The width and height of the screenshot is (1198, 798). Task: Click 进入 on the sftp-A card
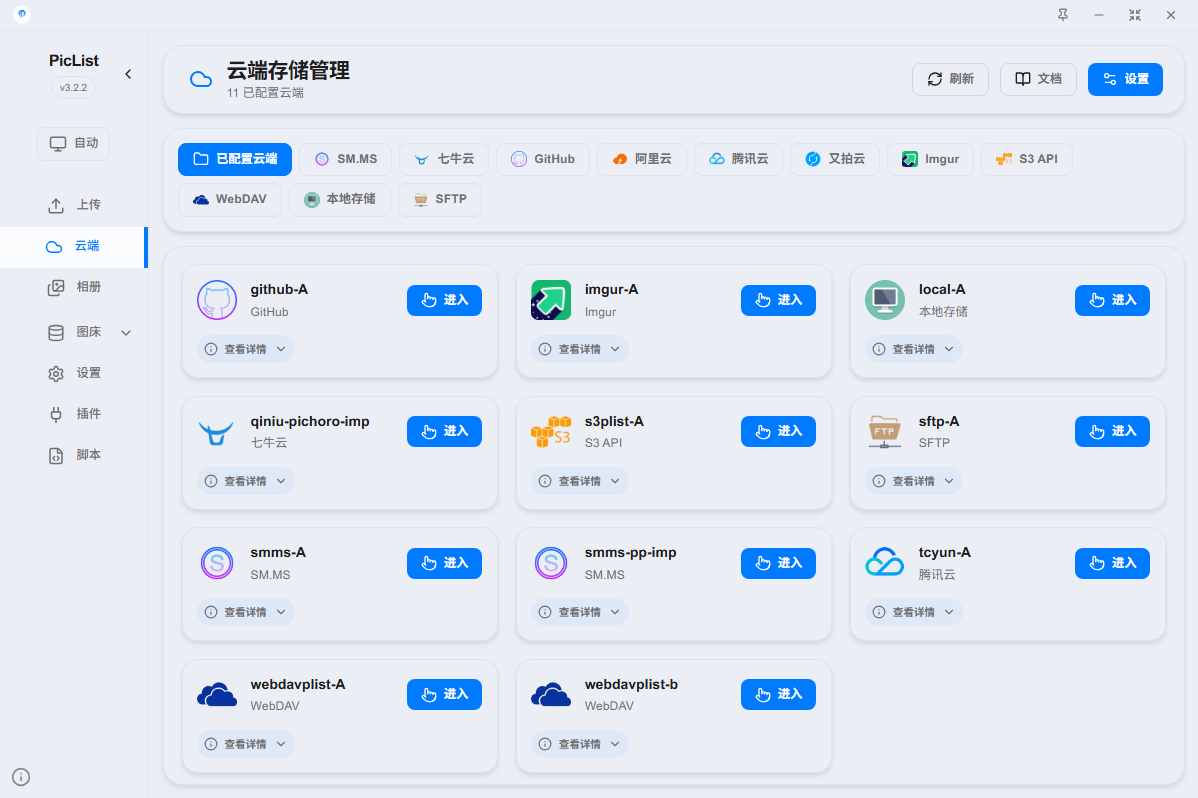tap(1112, 432)
